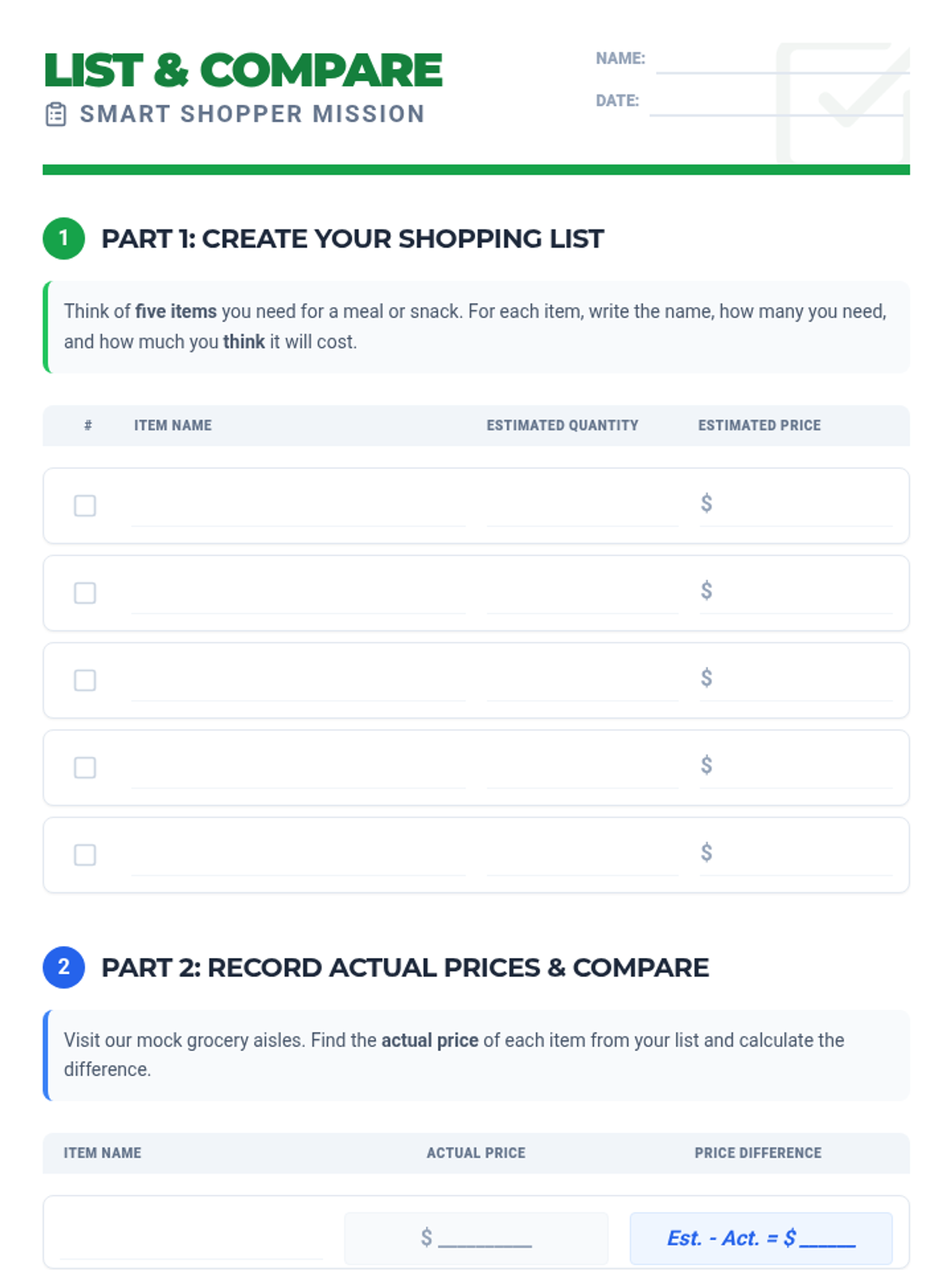Click the faded checkmark watermark in header

pos(843,103)
